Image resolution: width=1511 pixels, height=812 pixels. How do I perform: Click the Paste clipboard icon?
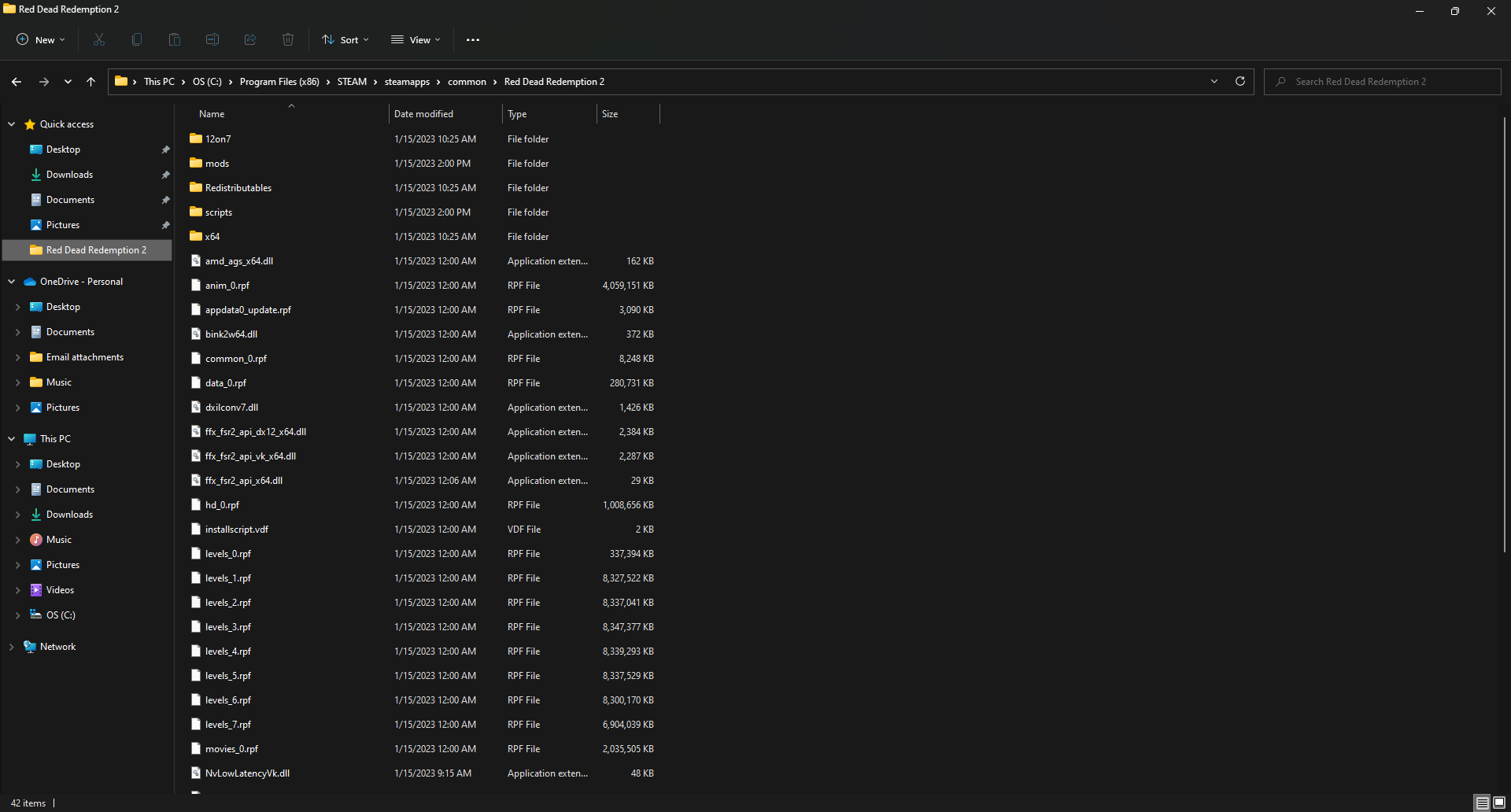coord(175,39)
